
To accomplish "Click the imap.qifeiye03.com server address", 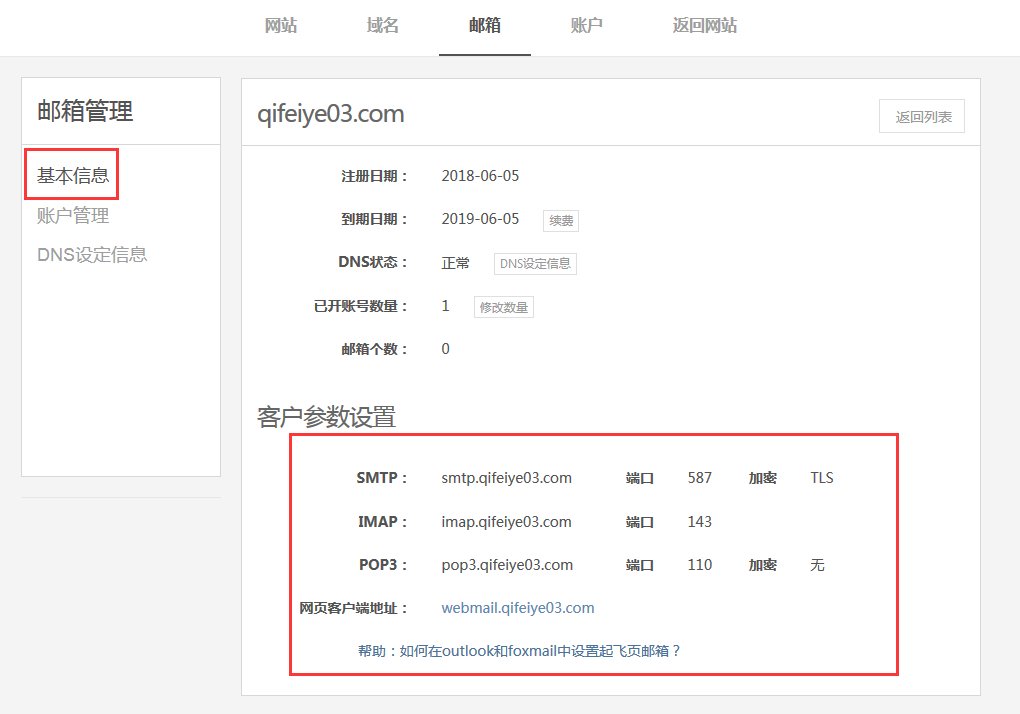I will tap(506, 522).
